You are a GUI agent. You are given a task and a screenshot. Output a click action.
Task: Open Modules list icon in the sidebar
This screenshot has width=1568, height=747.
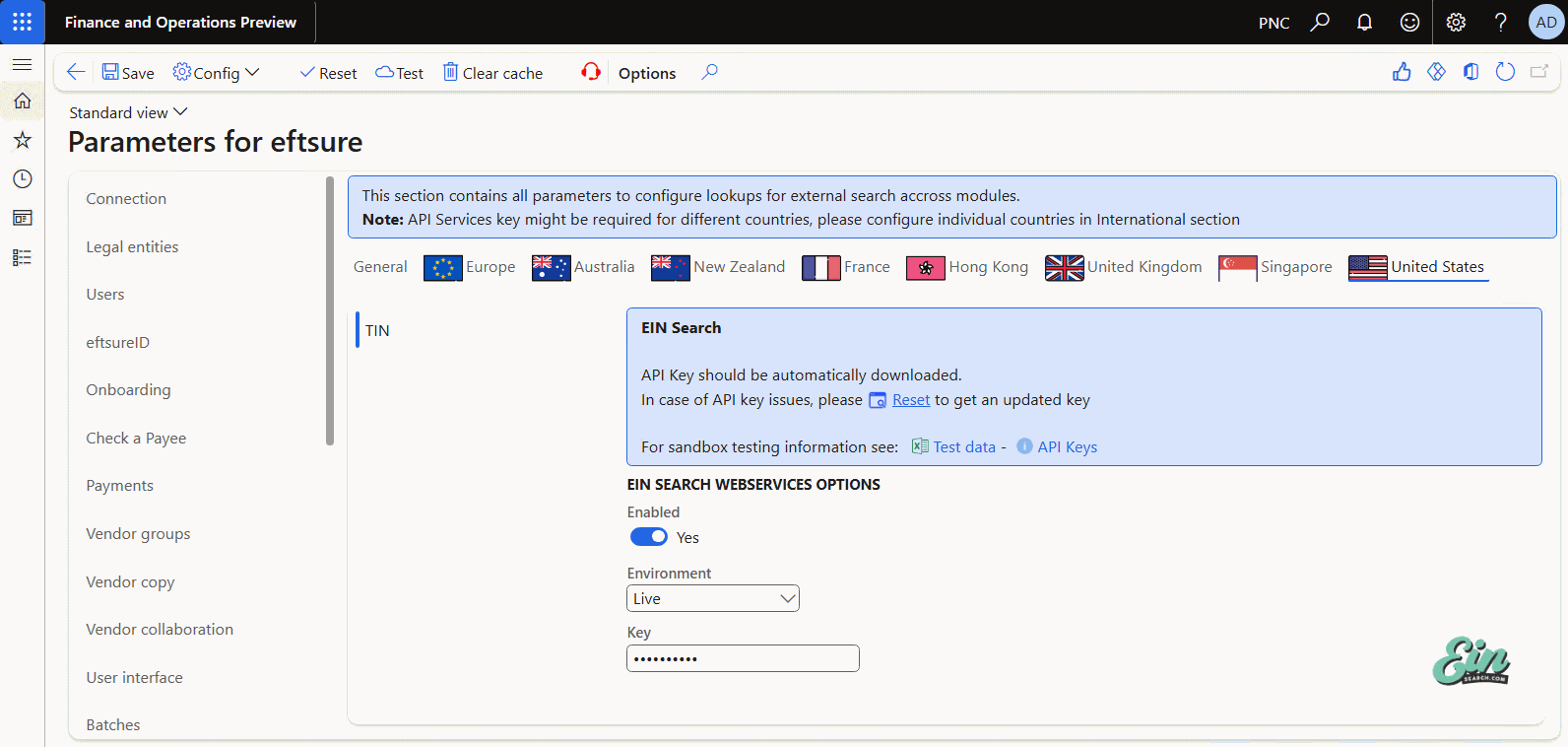(x=22, y=257)
